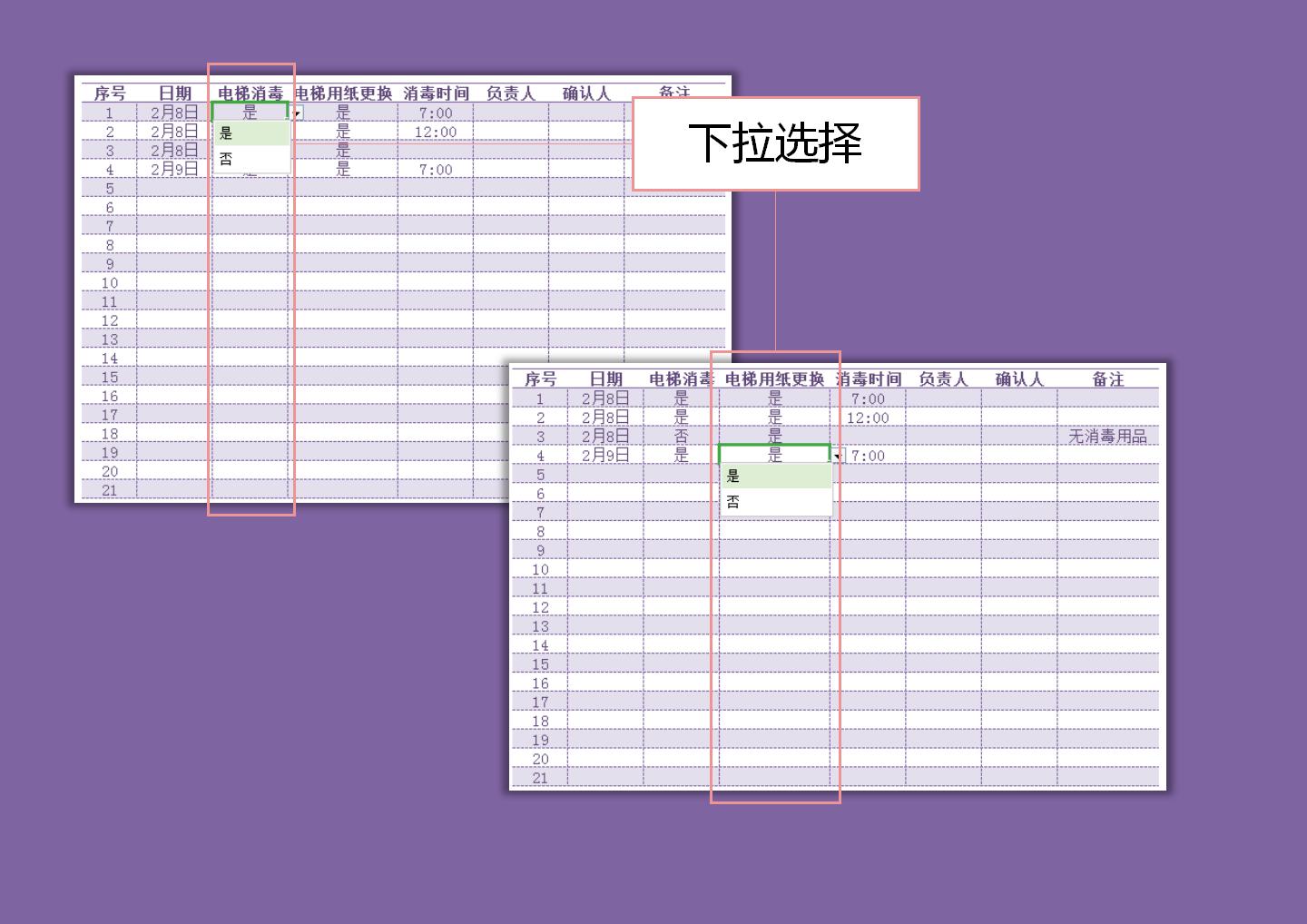Click the 备注 header in the front sheet
The width and height of the screenshot is (1307, 924).
click(x=1108, y=378)
